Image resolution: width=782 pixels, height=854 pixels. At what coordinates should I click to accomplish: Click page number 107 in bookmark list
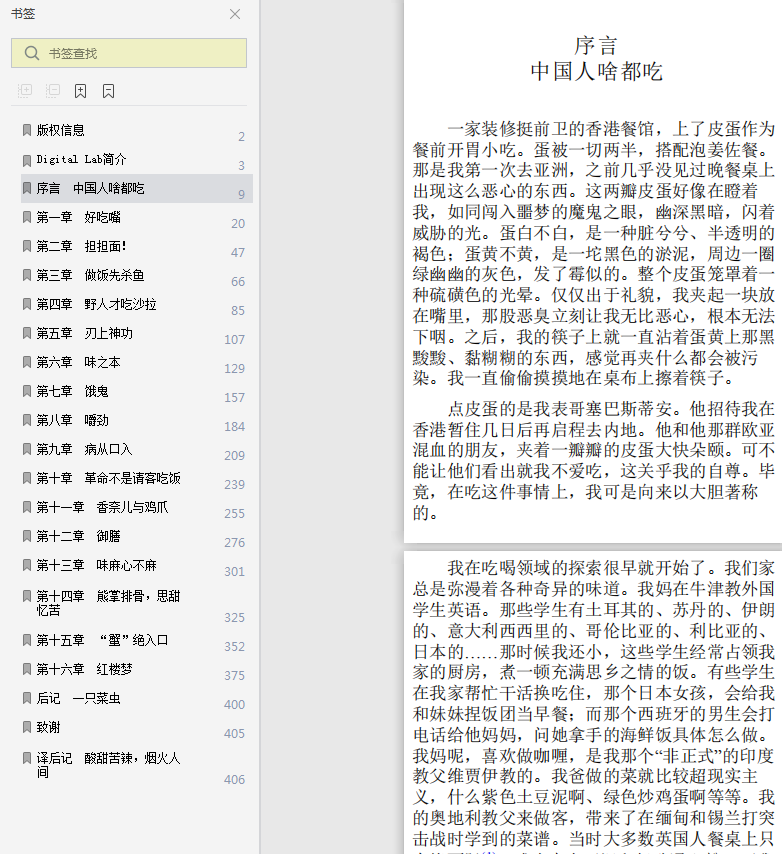(x=235, y=340)
